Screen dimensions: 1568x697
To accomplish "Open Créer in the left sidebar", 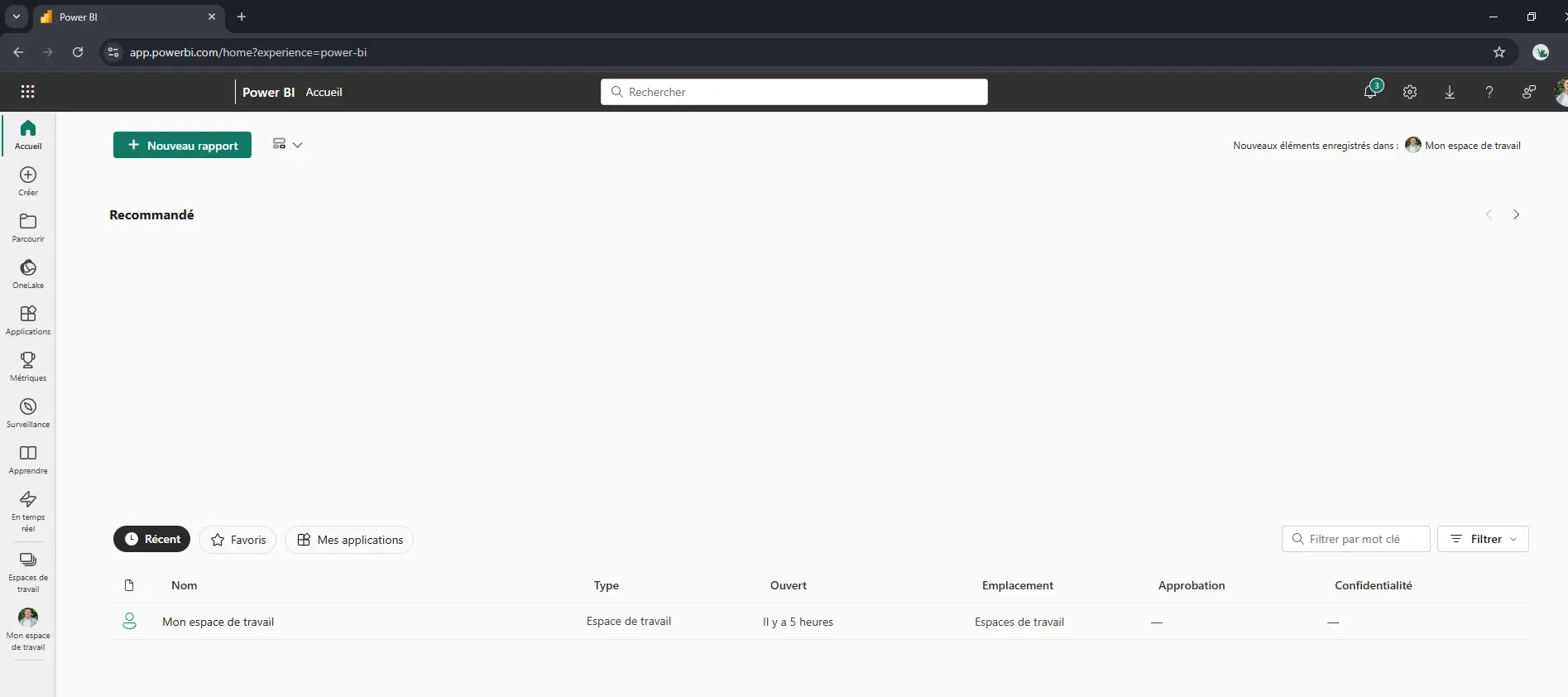I will pyautogui.click(x=28, y=181).
